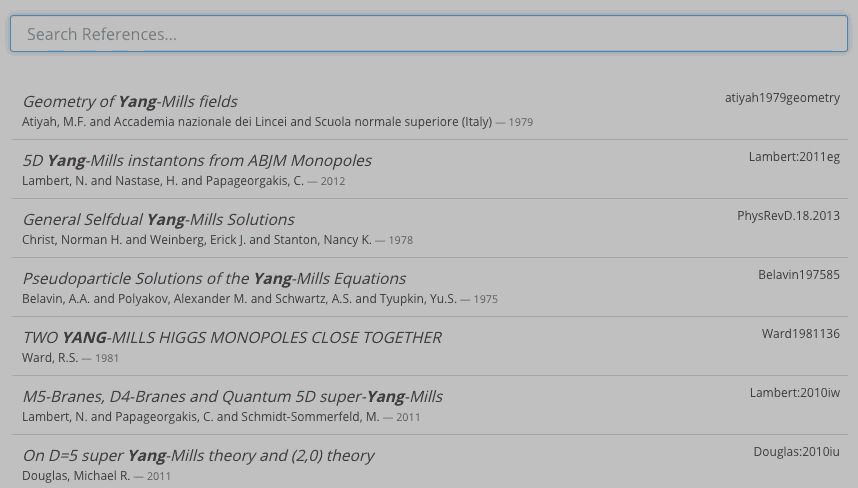This screenshot has height=488, width=858.
Task: Open M5-Branes, D4-Branes and Quantum 5D super-Yang-Mills
Action: click(233, 397)
